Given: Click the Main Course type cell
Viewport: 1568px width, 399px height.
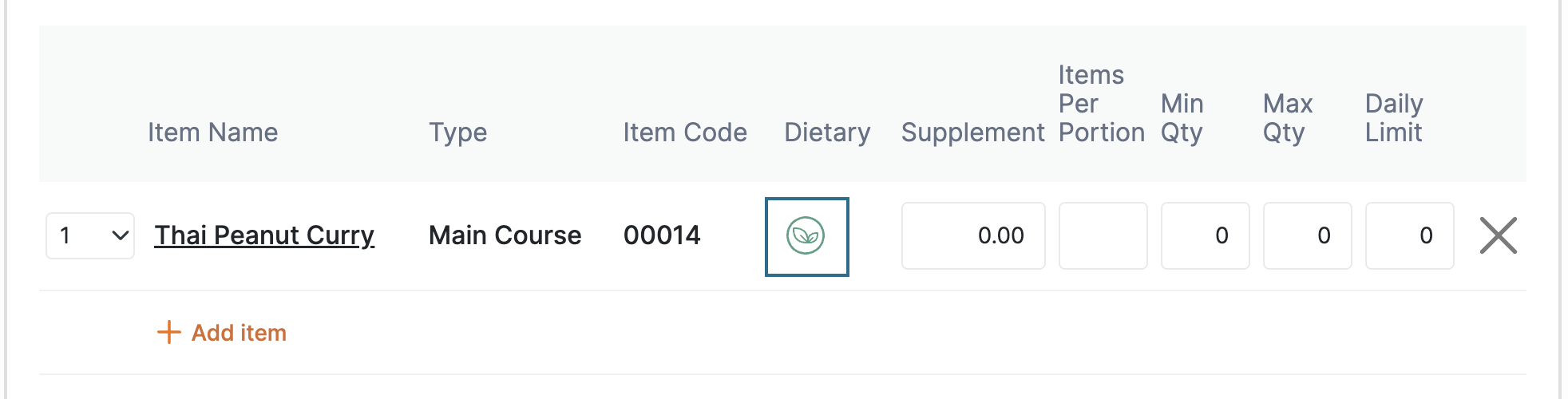Looking at the screenshot, I should click(x=505, y=235).
